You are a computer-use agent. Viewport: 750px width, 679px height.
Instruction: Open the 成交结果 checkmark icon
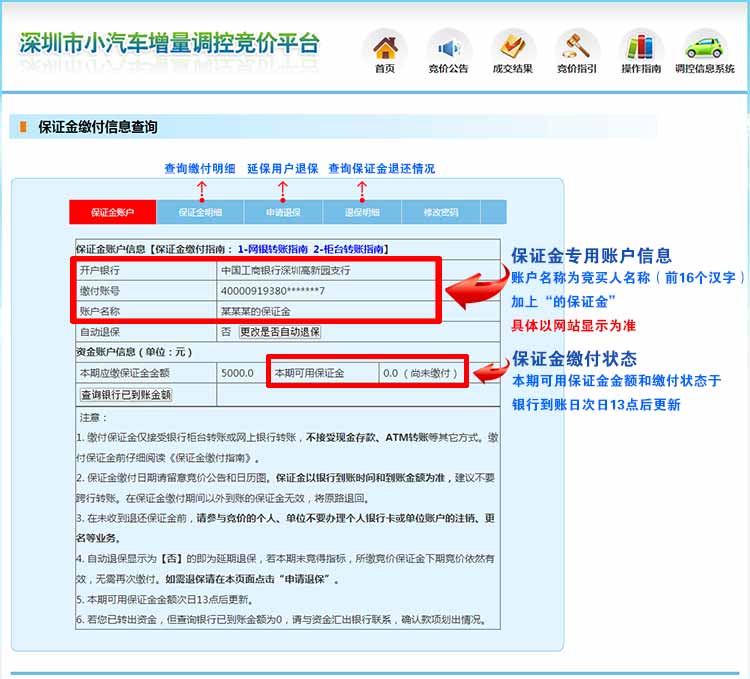click(x=512, y=46)
